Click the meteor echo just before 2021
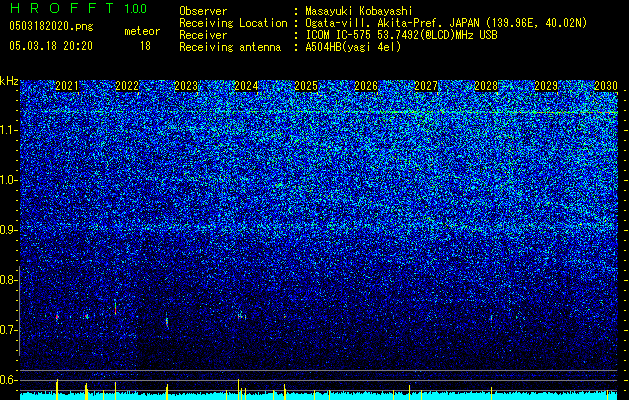The width and height of the screenshot is (629, 400). click(x=57, y=317)
